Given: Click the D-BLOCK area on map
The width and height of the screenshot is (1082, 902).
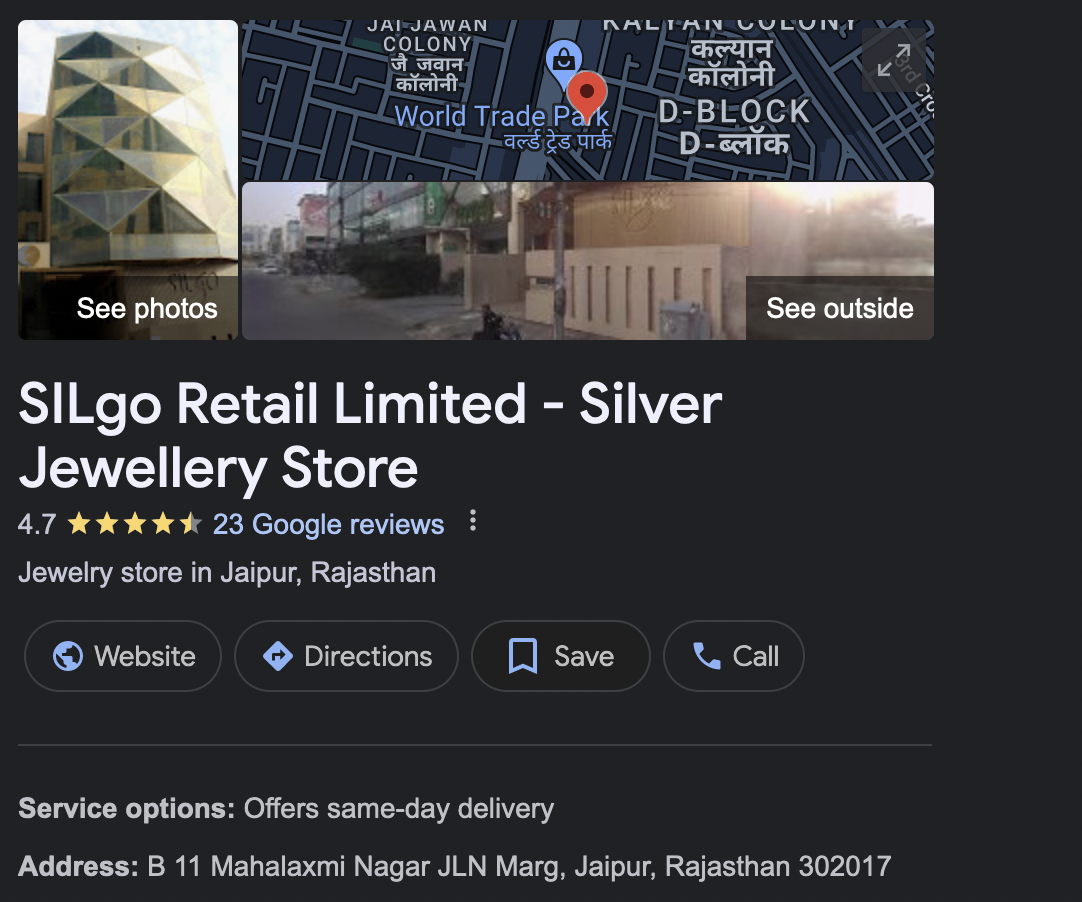Looking at the screenshot, I should 734,112.
